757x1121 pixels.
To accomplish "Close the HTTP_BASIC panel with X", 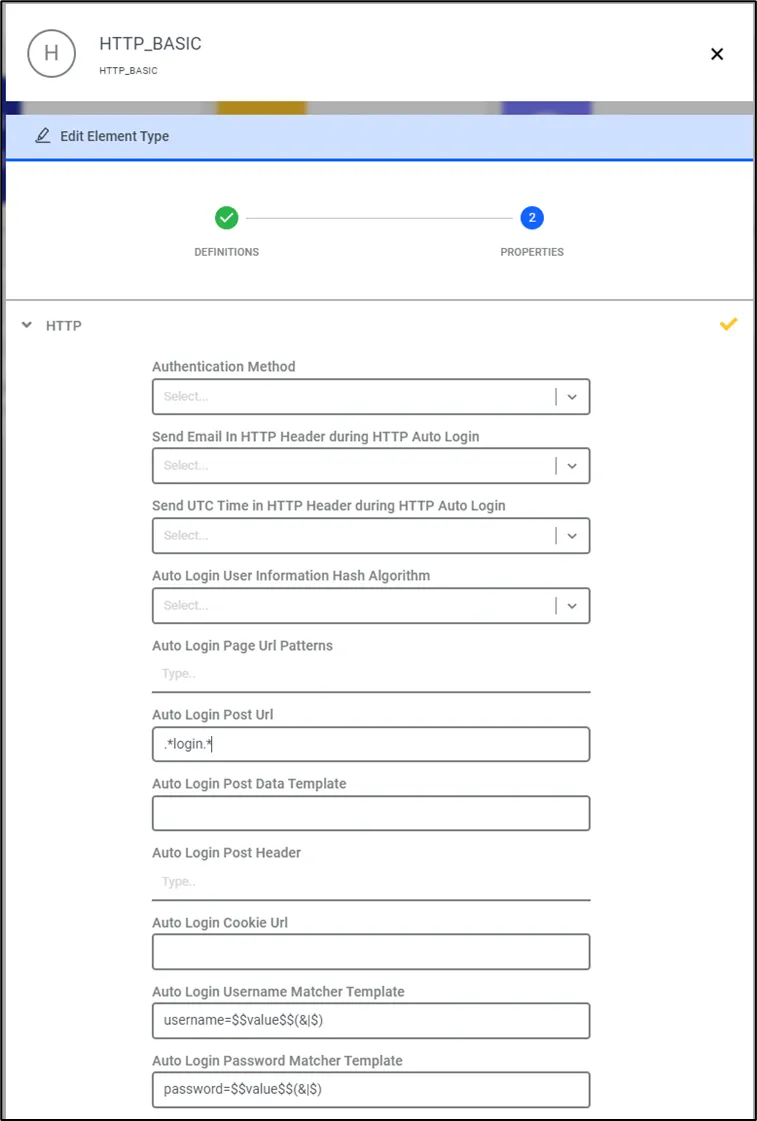I will [717, 54].
